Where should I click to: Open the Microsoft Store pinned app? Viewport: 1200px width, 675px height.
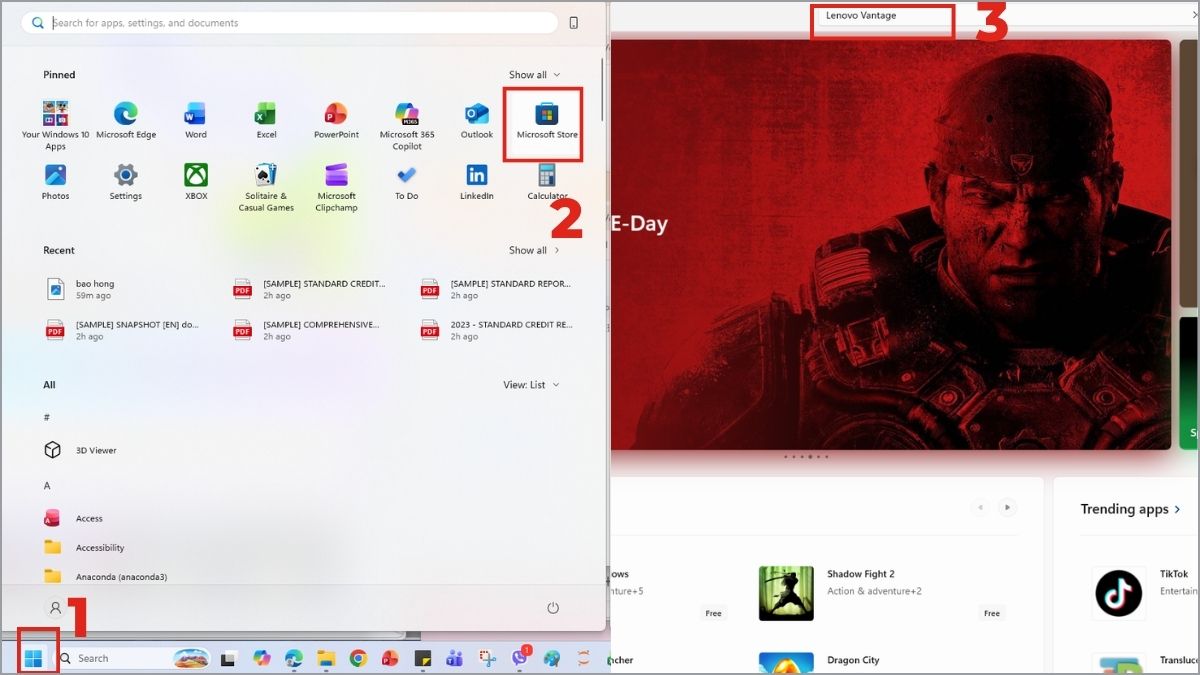(546, 120)
